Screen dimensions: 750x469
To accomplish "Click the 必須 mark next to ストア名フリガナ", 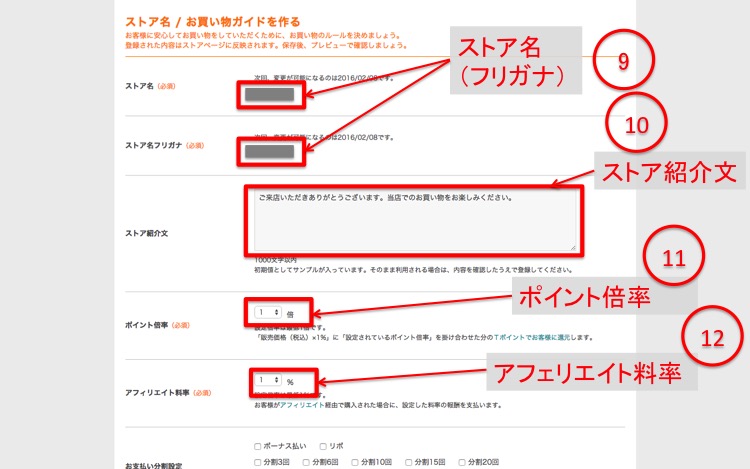I will [x=195, y=145].
